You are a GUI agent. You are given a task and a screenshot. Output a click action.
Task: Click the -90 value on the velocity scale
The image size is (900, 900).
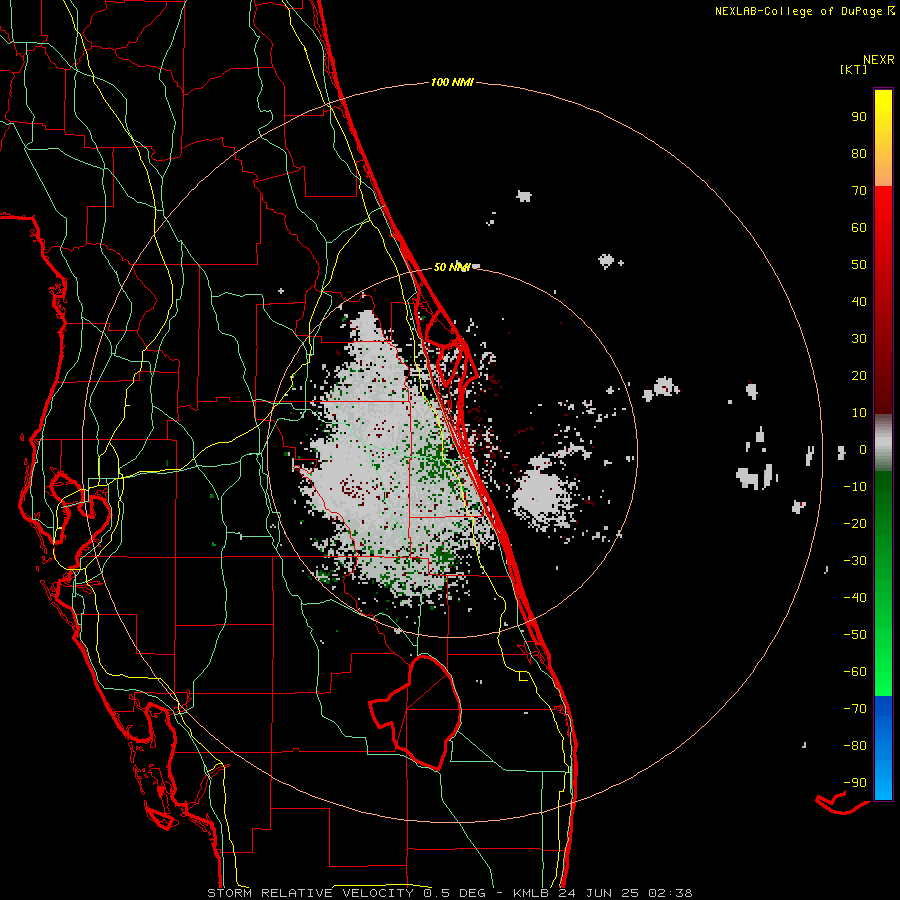click(x=855, y=782)
